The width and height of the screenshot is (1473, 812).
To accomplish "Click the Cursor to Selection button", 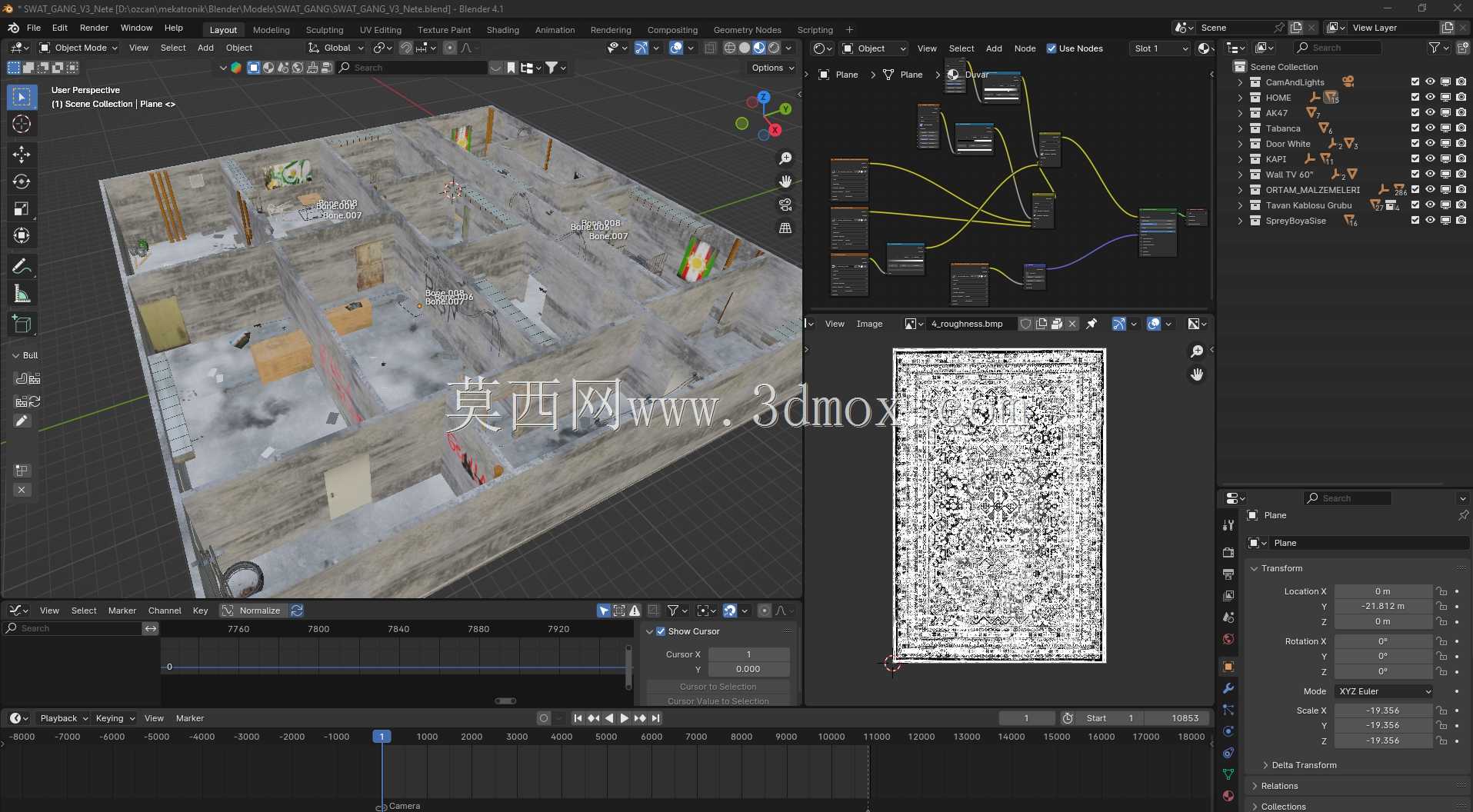I will pyautogui.click(x=718, y=687).
